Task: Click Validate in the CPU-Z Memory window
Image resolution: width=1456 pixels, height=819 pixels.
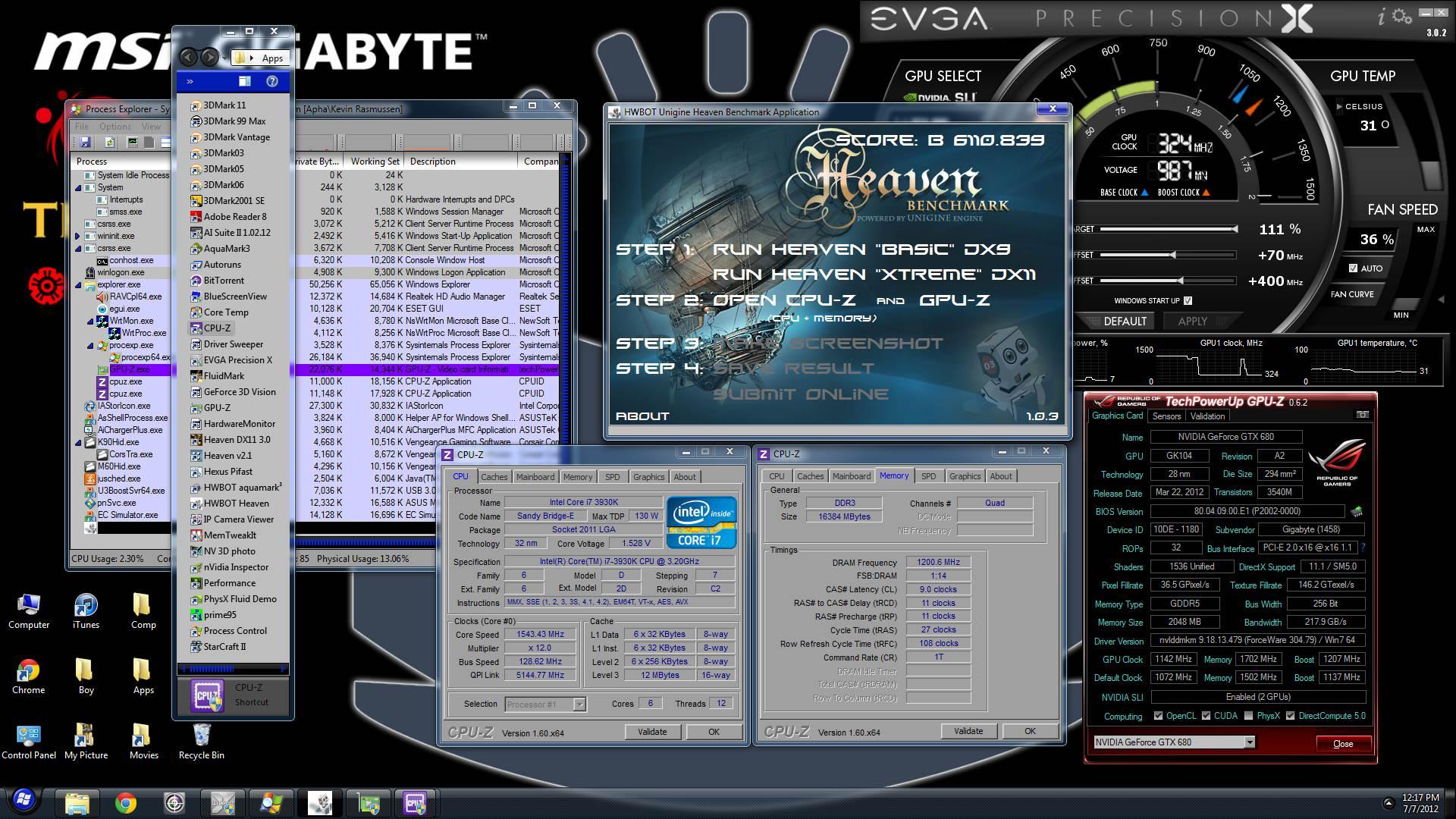Action: tap(968, 731)
